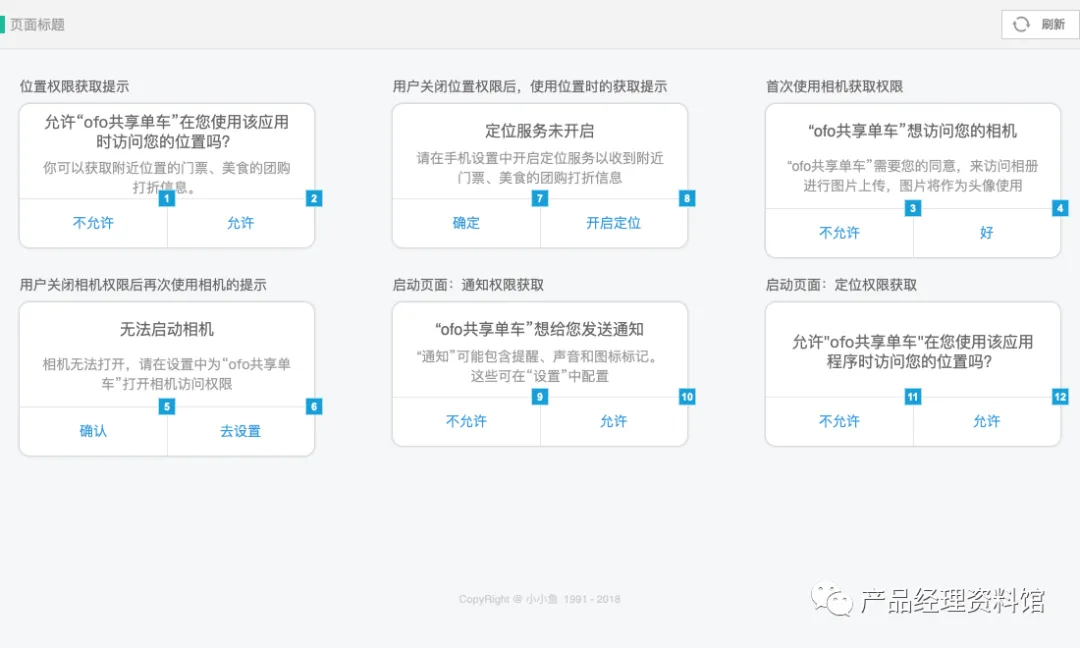The image size is (1080, 648).
Task: Click the section label 启动页面:定位权限获取
Action: pyautogui.click(x=841, y=284)
